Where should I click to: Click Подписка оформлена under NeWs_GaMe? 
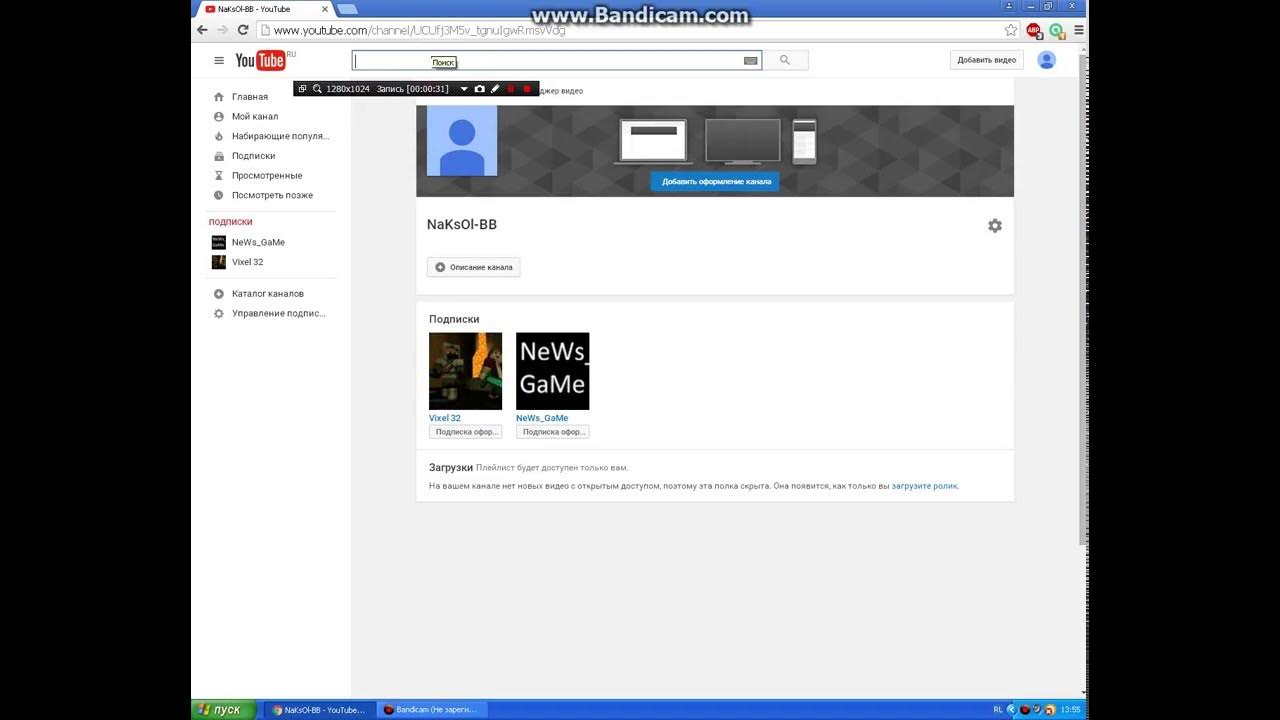click(552, 432)
